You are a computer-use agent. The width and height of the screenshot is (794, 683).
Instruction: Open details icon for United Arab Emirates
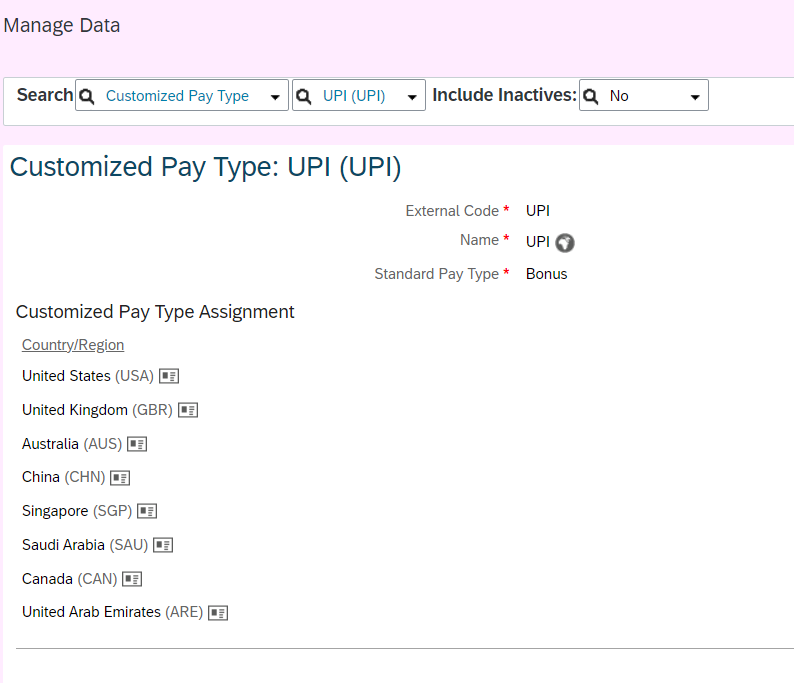tap(218, 613)
